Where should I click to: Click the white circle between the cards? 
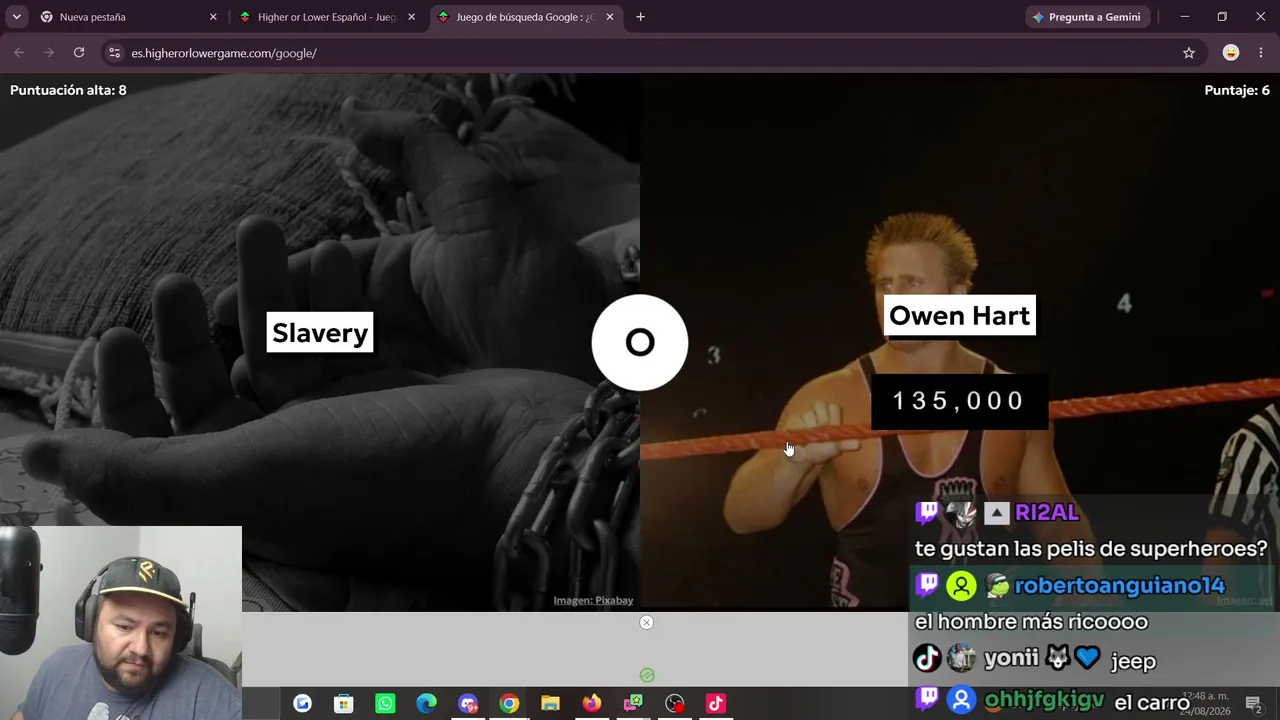coord(640,343)
